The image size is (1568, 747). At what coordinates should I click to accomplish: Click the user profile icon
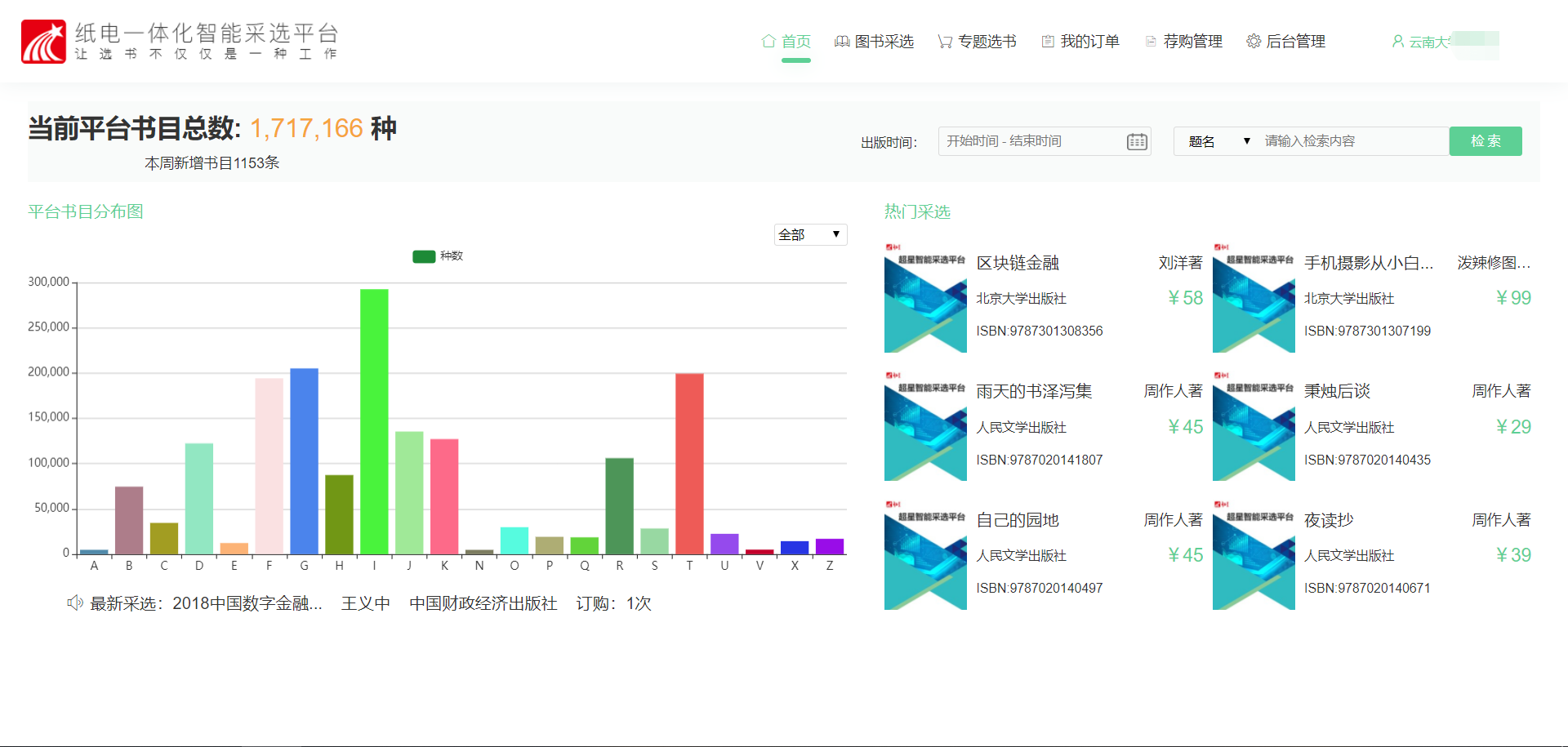tap(1397, 42)
